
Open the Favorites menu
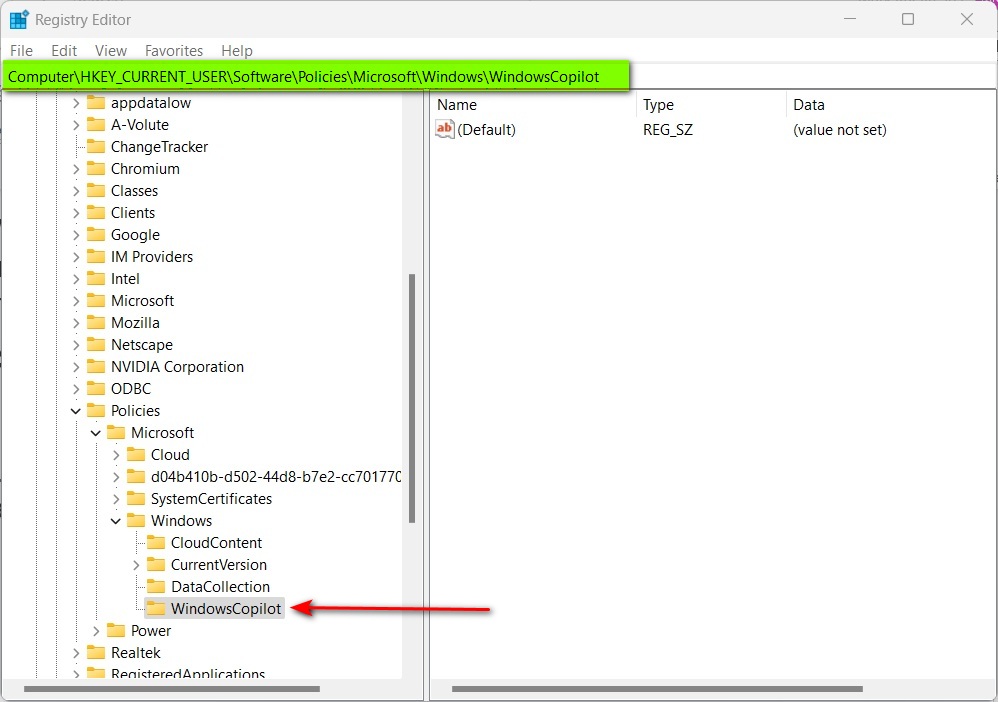click(x=173, y=50)
